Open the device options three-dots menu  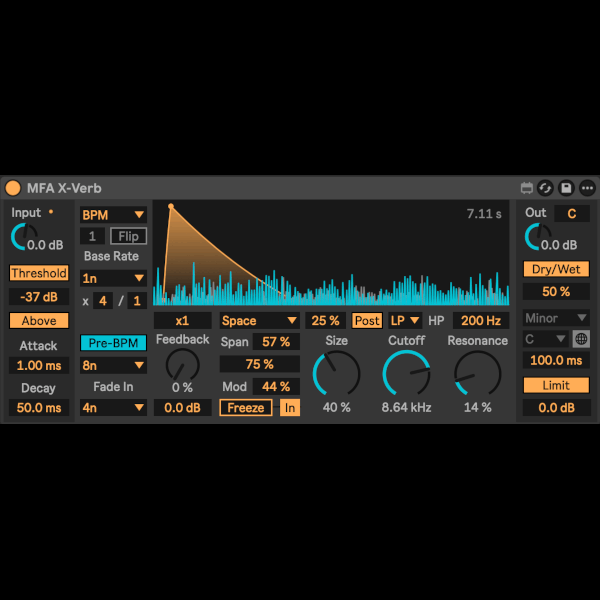point(587,188)
